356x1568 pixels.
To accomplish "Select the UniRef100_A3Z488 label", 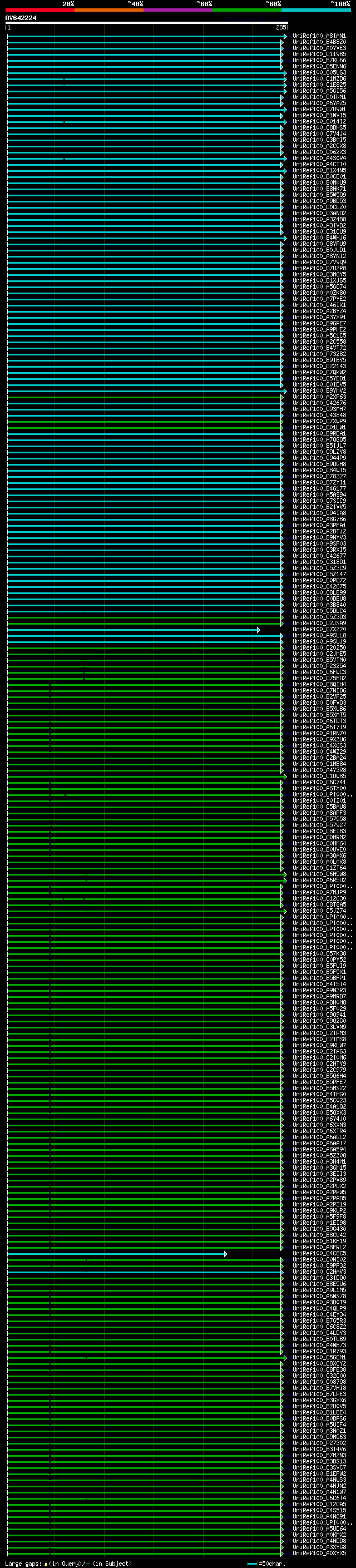I will 319,220.
